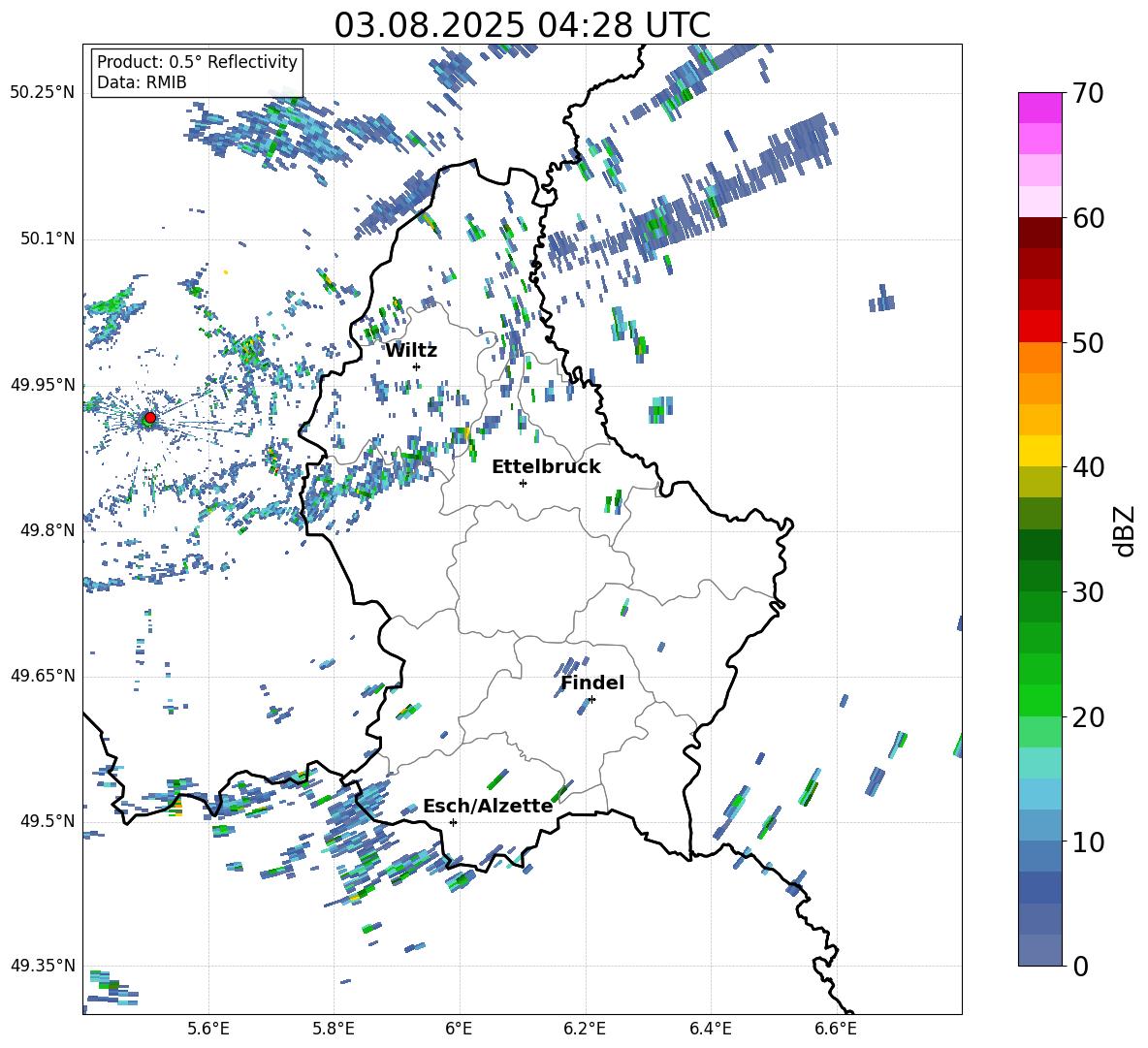Click the 49.35°N latitude label

[x=43, y=966]
